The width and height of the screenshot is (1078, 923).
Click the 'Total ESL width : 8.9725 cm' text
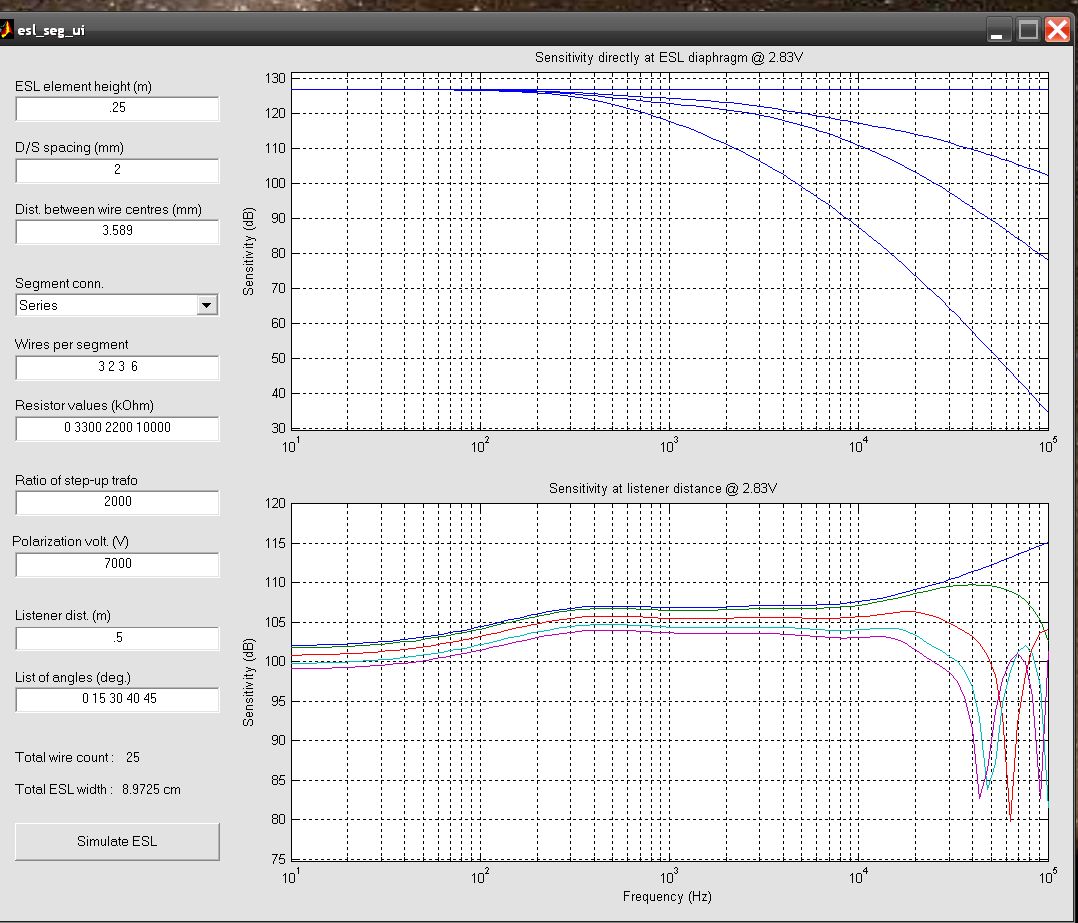[98, 790]
